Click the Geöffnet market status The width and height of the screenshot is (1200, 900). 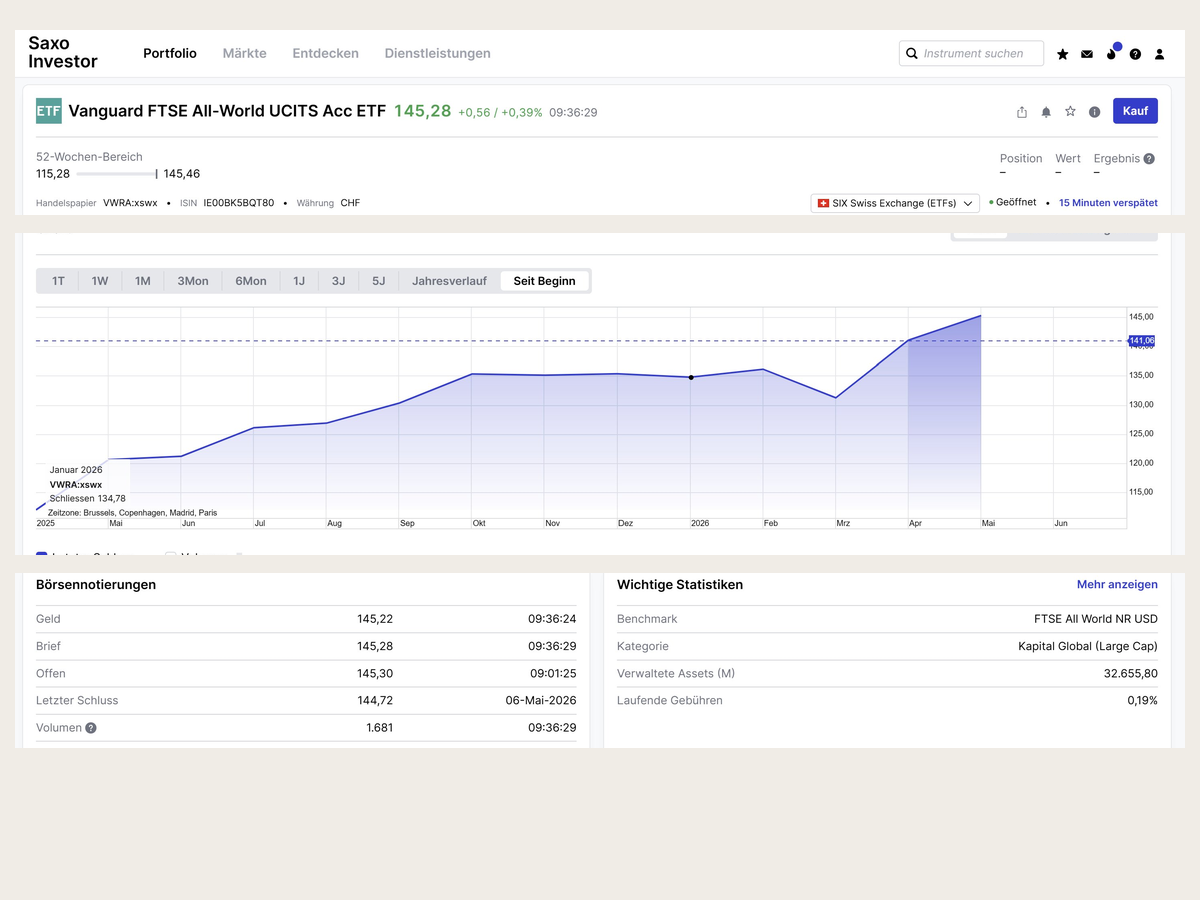pyautogui.click(x=1013, y=203)
